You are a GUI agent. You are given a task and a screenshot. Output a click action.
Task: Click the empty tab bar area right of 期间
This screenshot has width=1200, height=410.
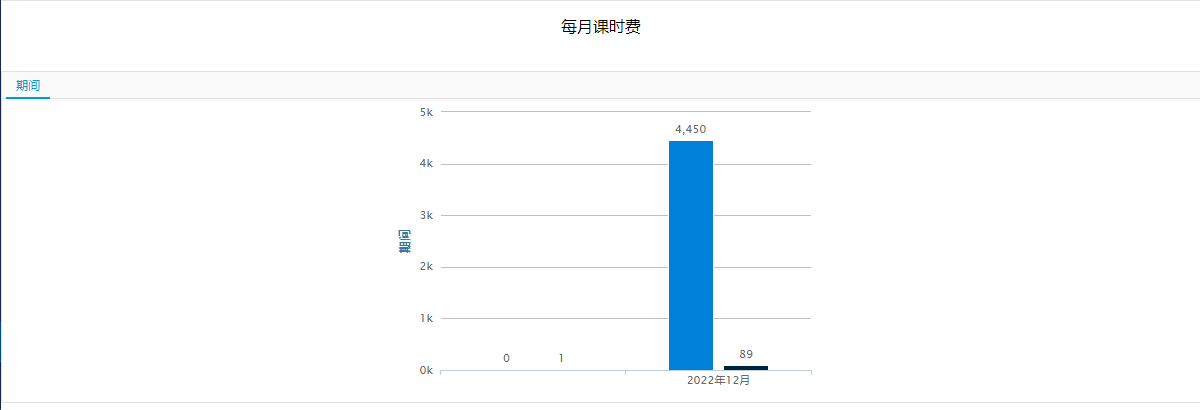(625, 85)
